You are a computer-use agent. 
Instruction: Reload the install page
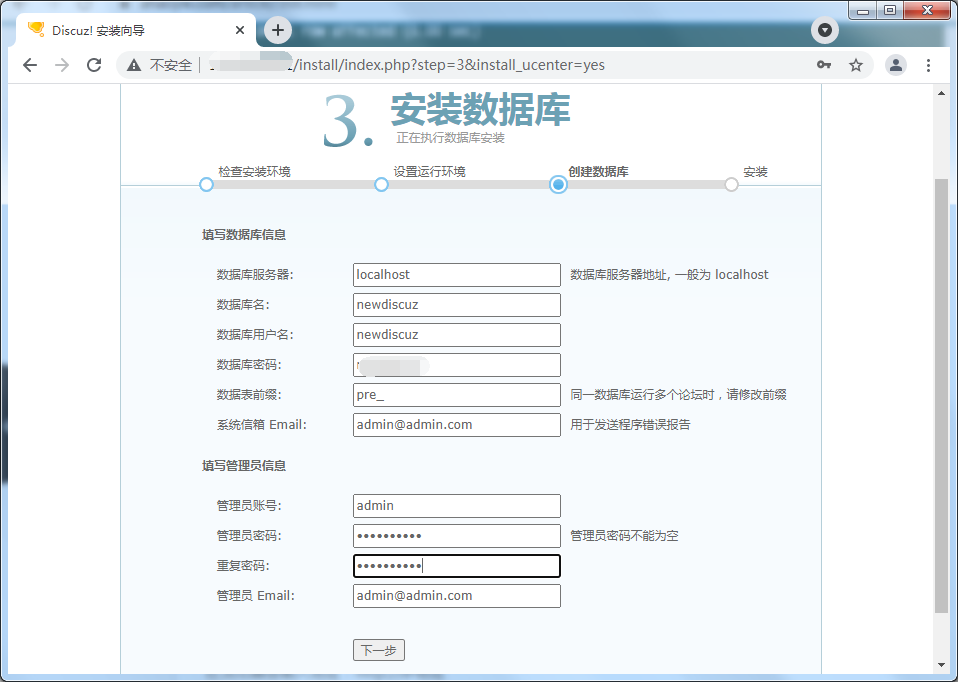click(x=94, y=65)
